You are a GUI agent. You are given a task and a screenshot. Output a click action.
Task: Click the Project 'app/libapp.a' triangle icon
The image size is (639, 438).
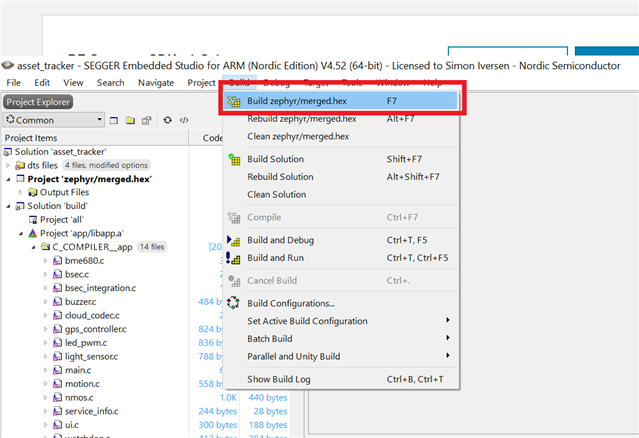(x=33, y=233)
